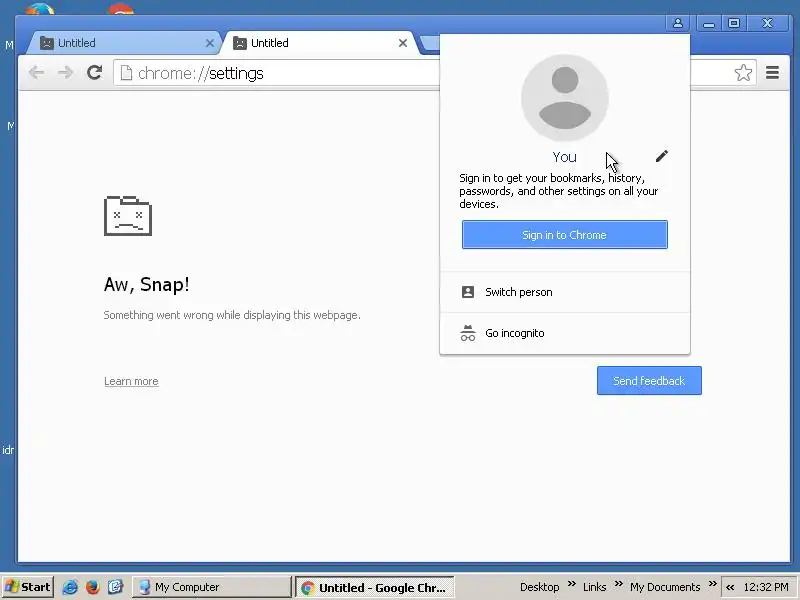
Task: Minimize the Chrome window
Action: coord(709,23)
